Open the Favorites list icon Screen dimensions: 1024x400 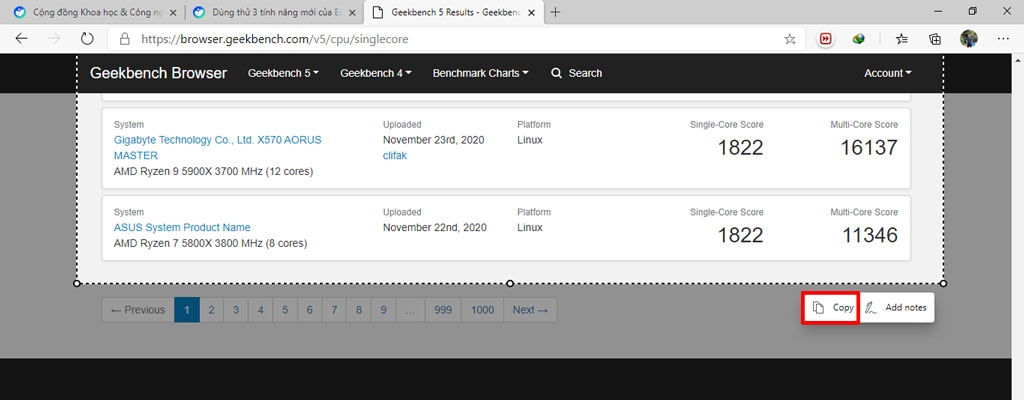tap(902, 39)
